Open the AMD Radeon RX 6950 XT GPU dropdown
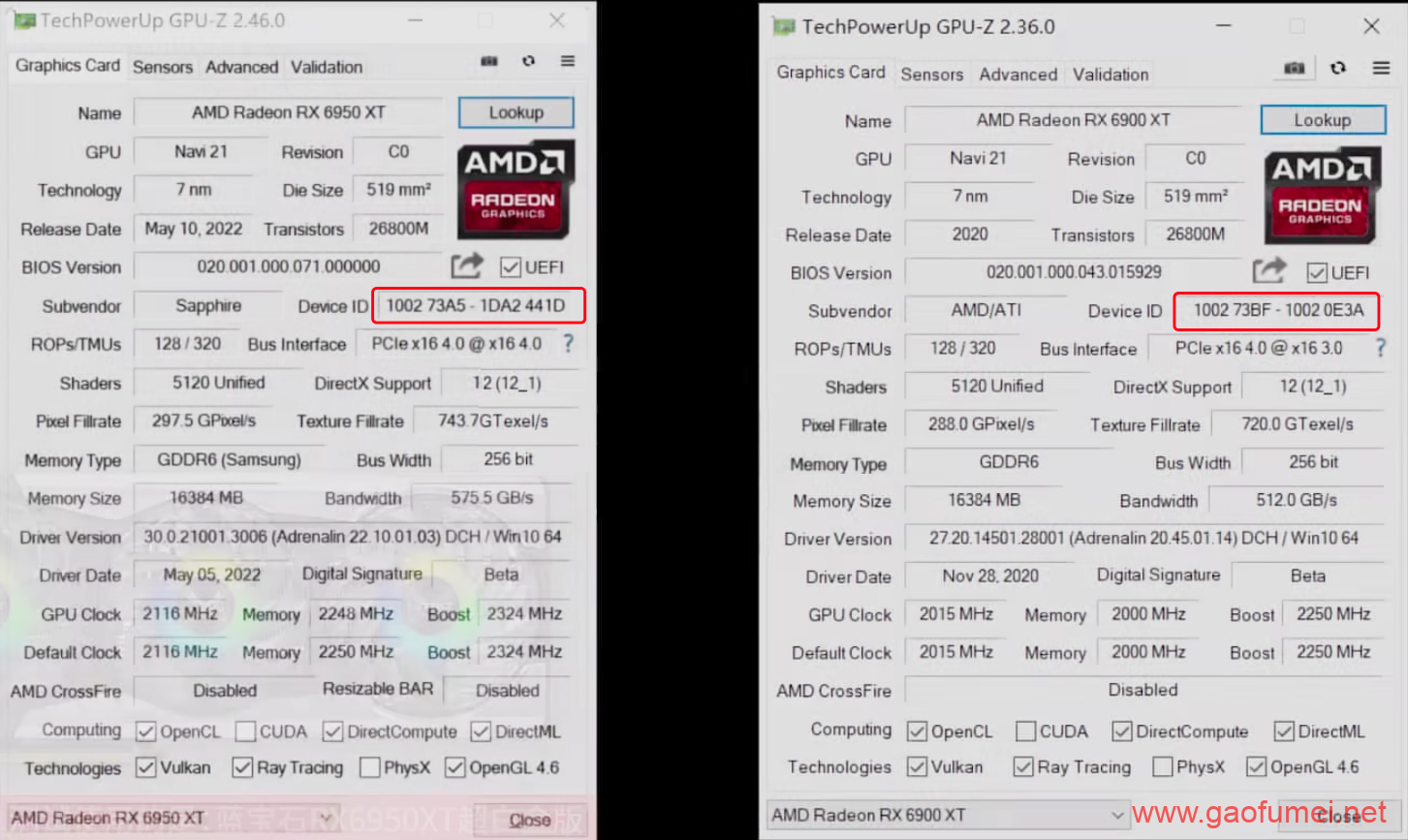1408x840 pixels. pos(172,819)
